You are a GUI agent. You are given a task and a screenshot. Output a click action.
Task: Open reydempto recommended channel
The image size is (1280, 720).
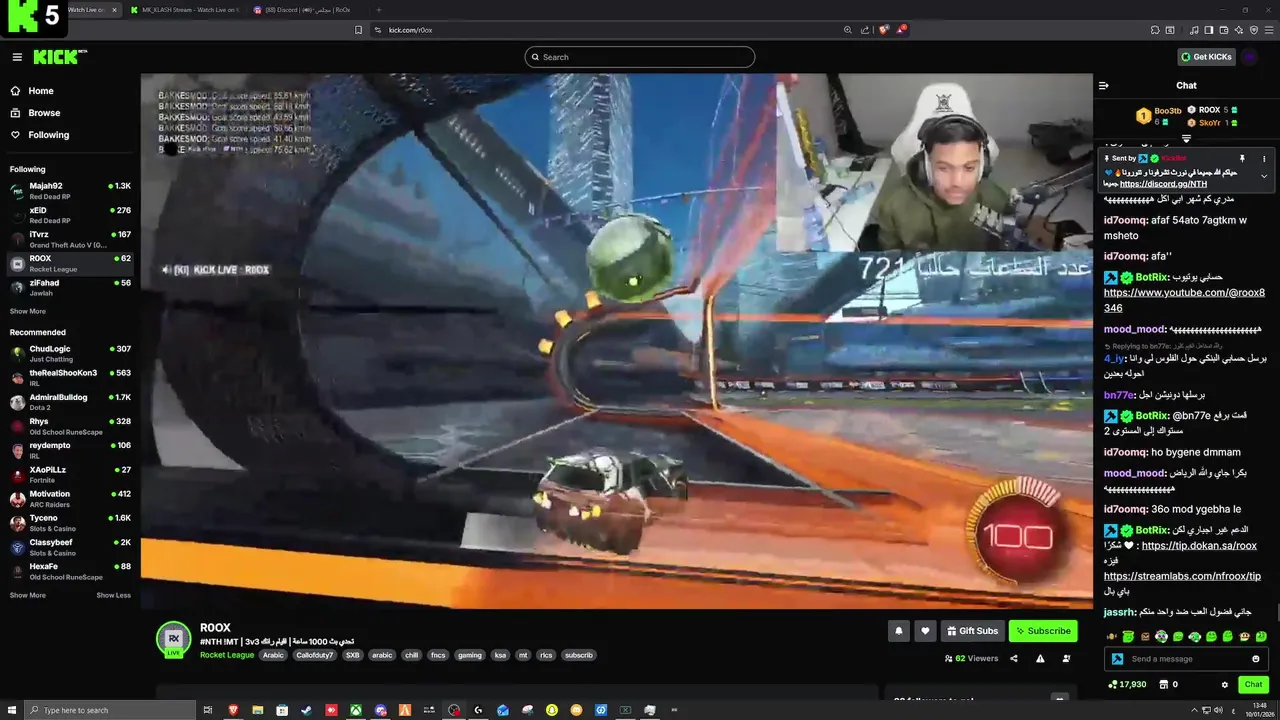tap(70, 450)
